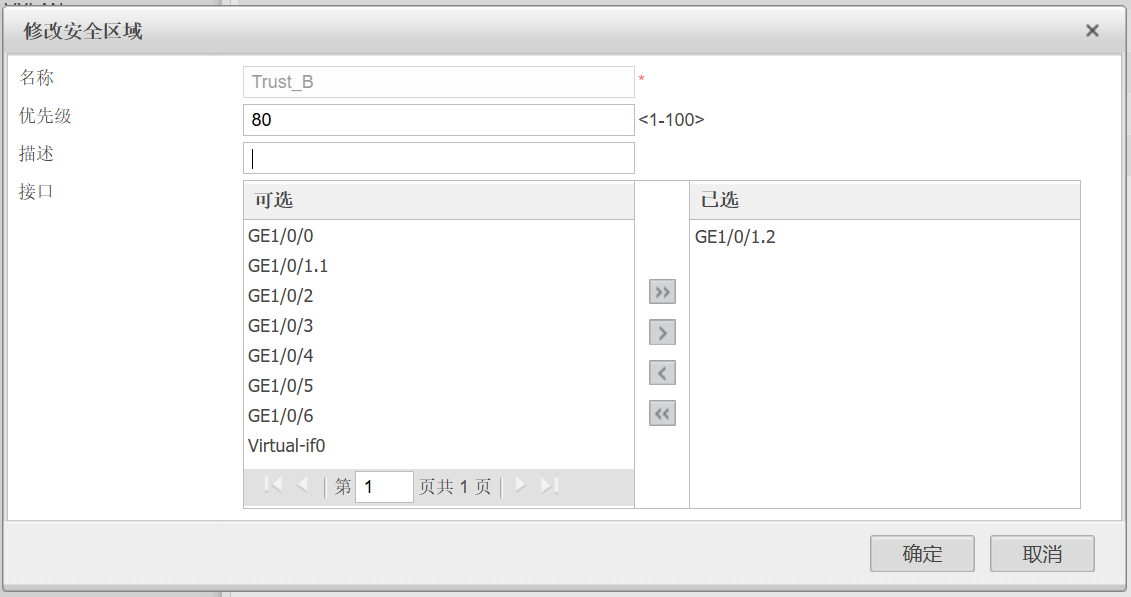Add highlighted interface with single right arrow
The width and height of the screenshot is (1131, 597).
click(x=662, y=332)
